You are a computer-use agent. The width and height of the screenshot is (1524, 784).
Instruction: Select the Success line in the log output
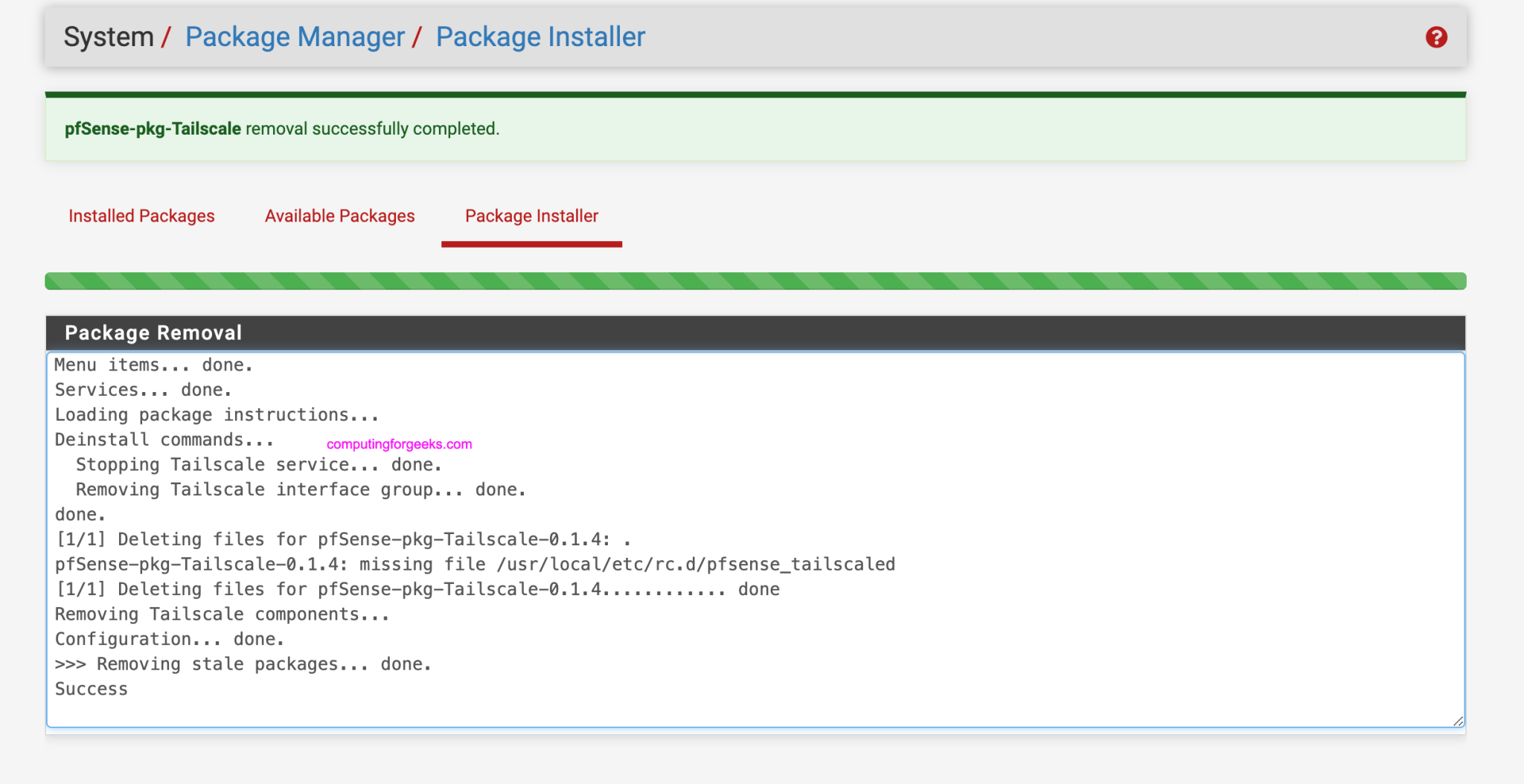click(x=91, y=689)
